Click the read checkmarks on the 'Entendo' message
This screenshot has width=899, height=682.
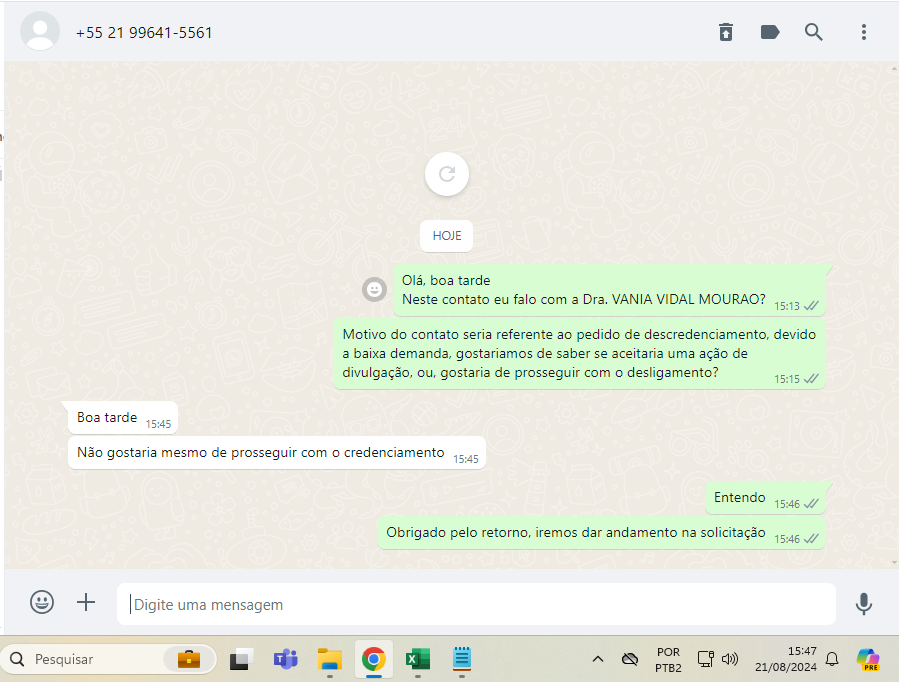(811, 504)
